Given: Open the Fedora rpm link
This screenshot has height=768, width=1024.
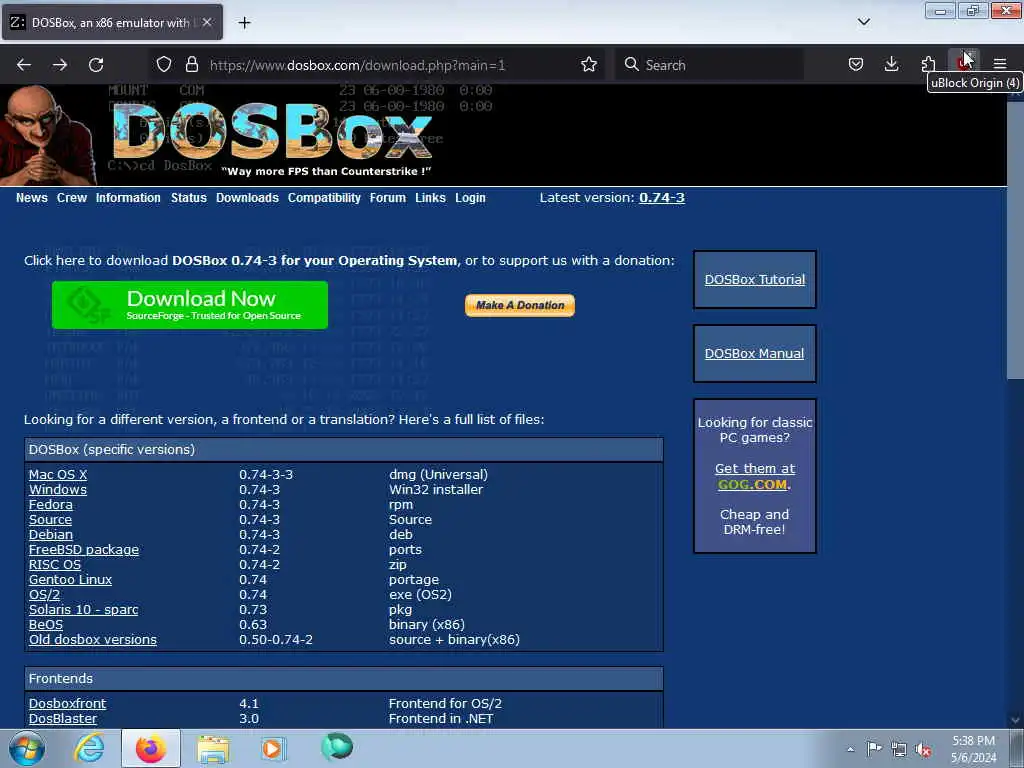Looking at the screenshot, I should click(50, 505).
